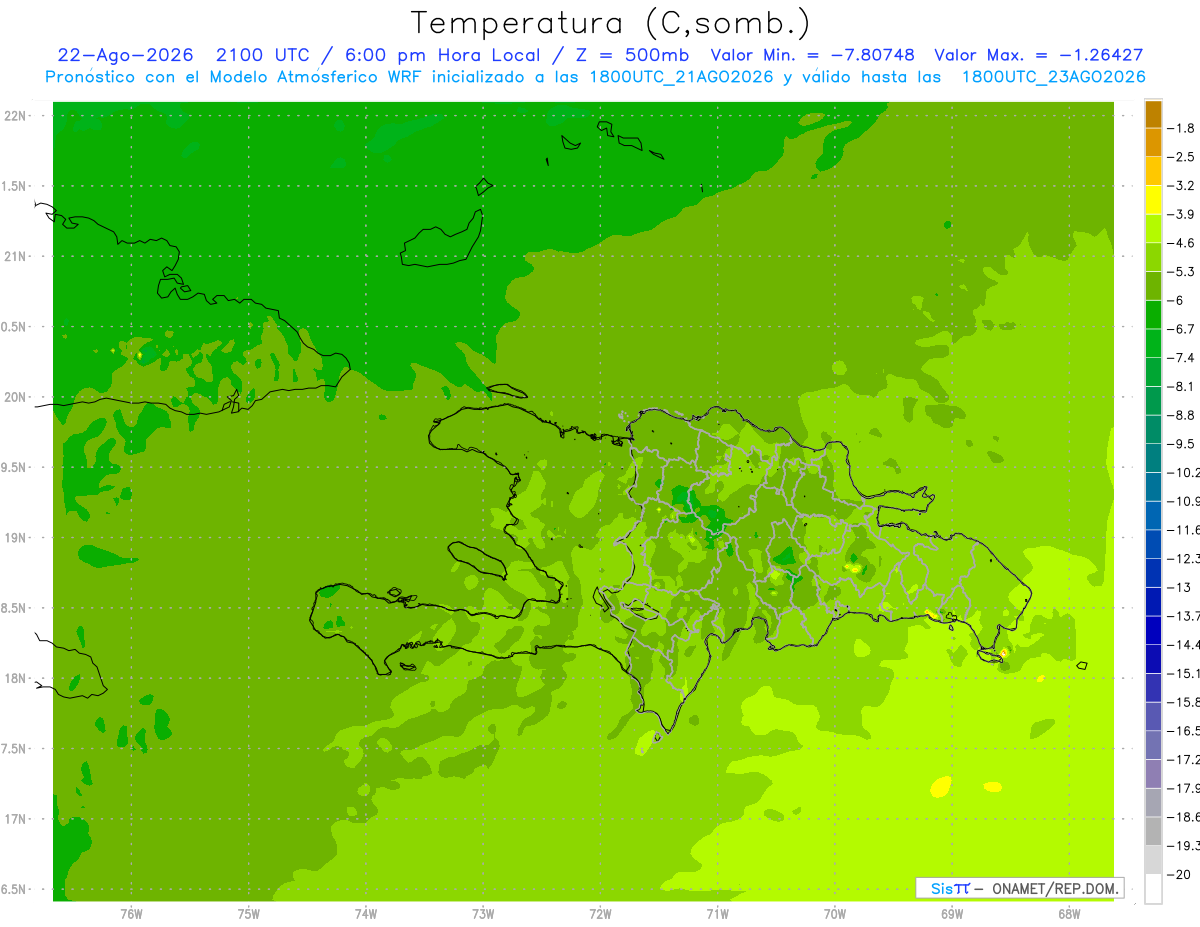Screen dimensions: 1200x927
Task: Pick the dark blue swatch between -13.7 and -14.4
Action: coord(1153,630)
